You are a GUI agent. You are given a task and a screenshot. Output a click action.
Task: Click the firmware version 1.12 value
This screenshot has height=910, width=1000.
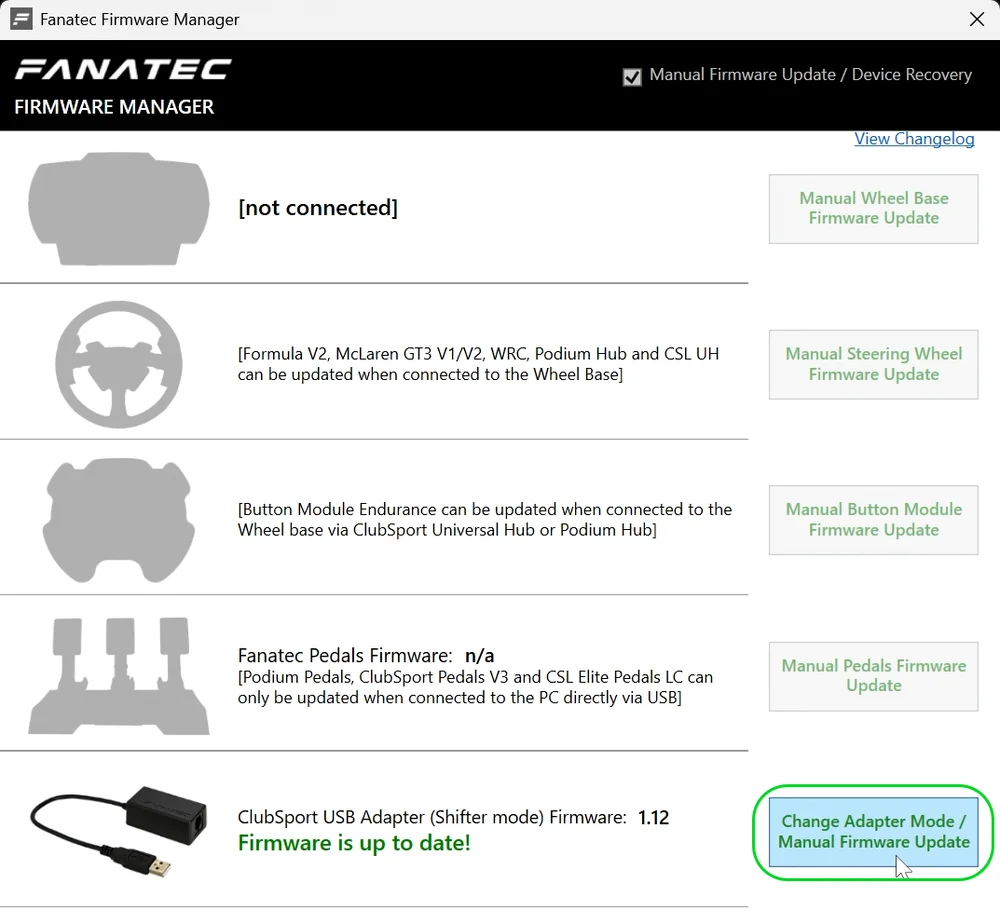tap(654, 818)
